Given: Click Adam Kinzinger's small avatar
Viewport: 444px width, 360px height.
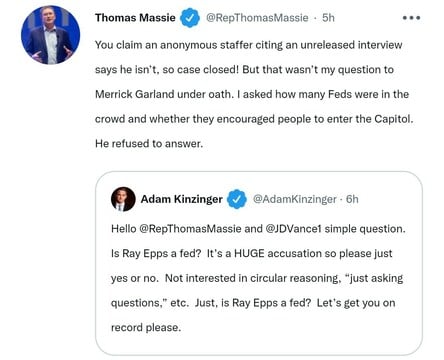Looking at the screenshot, I should 123,199.
